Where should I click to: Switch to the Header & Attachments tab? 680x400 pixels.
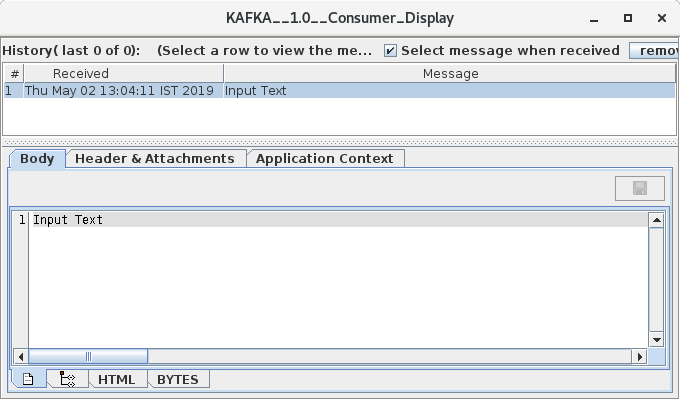[155, 158]
